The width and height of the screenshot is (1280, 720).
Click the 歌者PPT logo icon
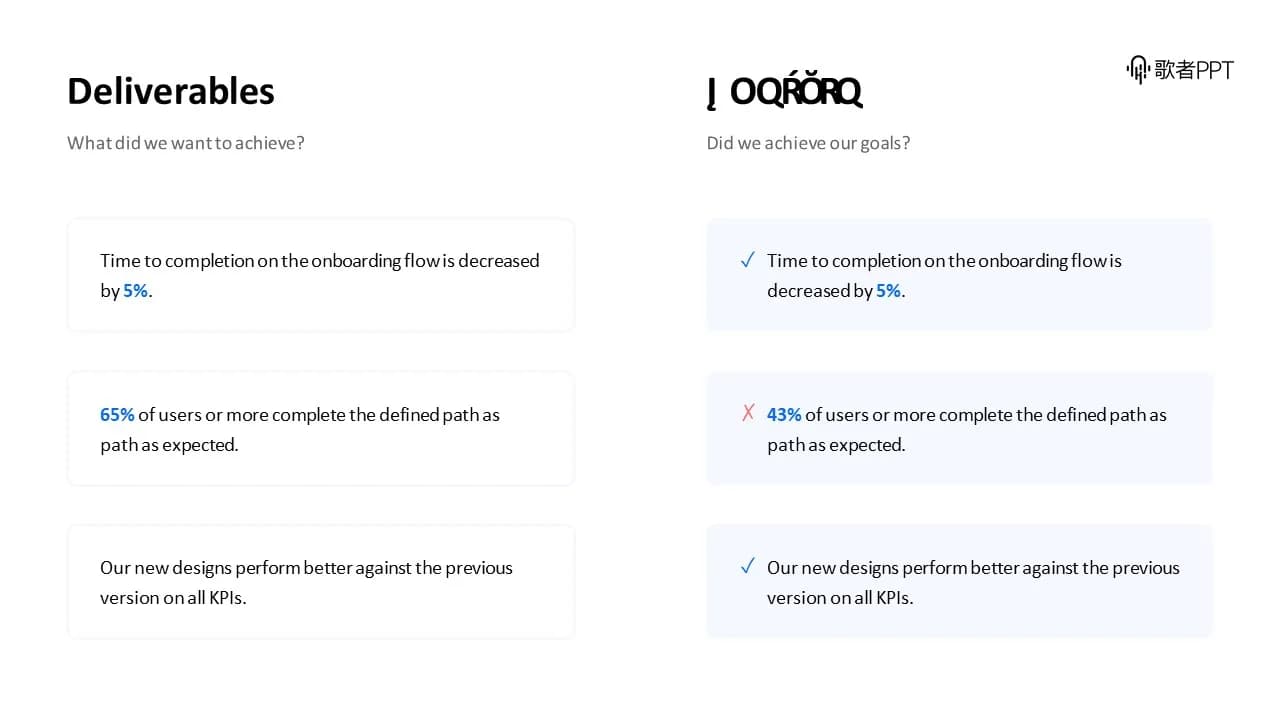click(1138, 70)
